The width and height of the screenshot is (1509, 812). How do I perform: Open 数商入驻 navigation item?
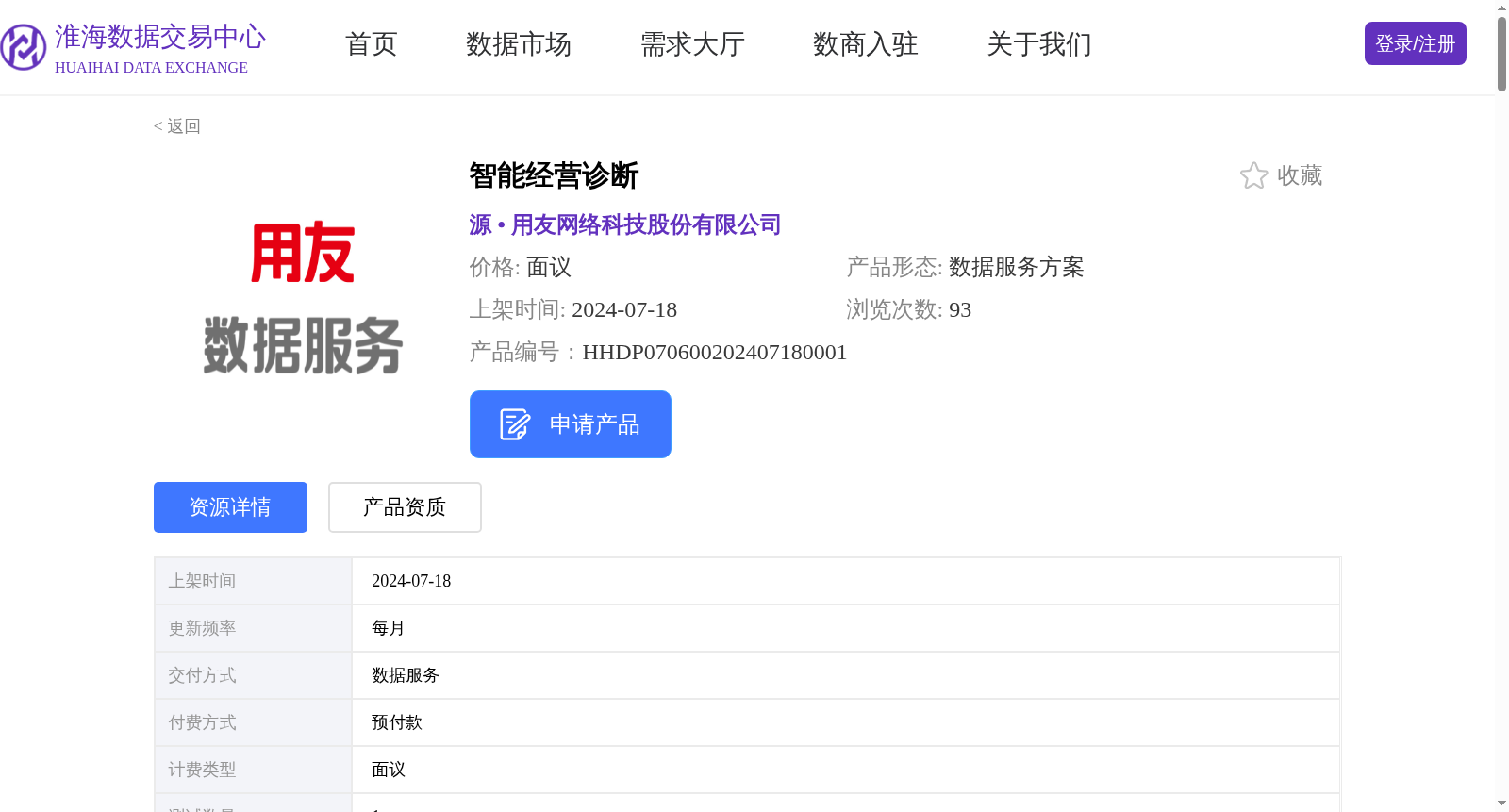pos(866,44)
